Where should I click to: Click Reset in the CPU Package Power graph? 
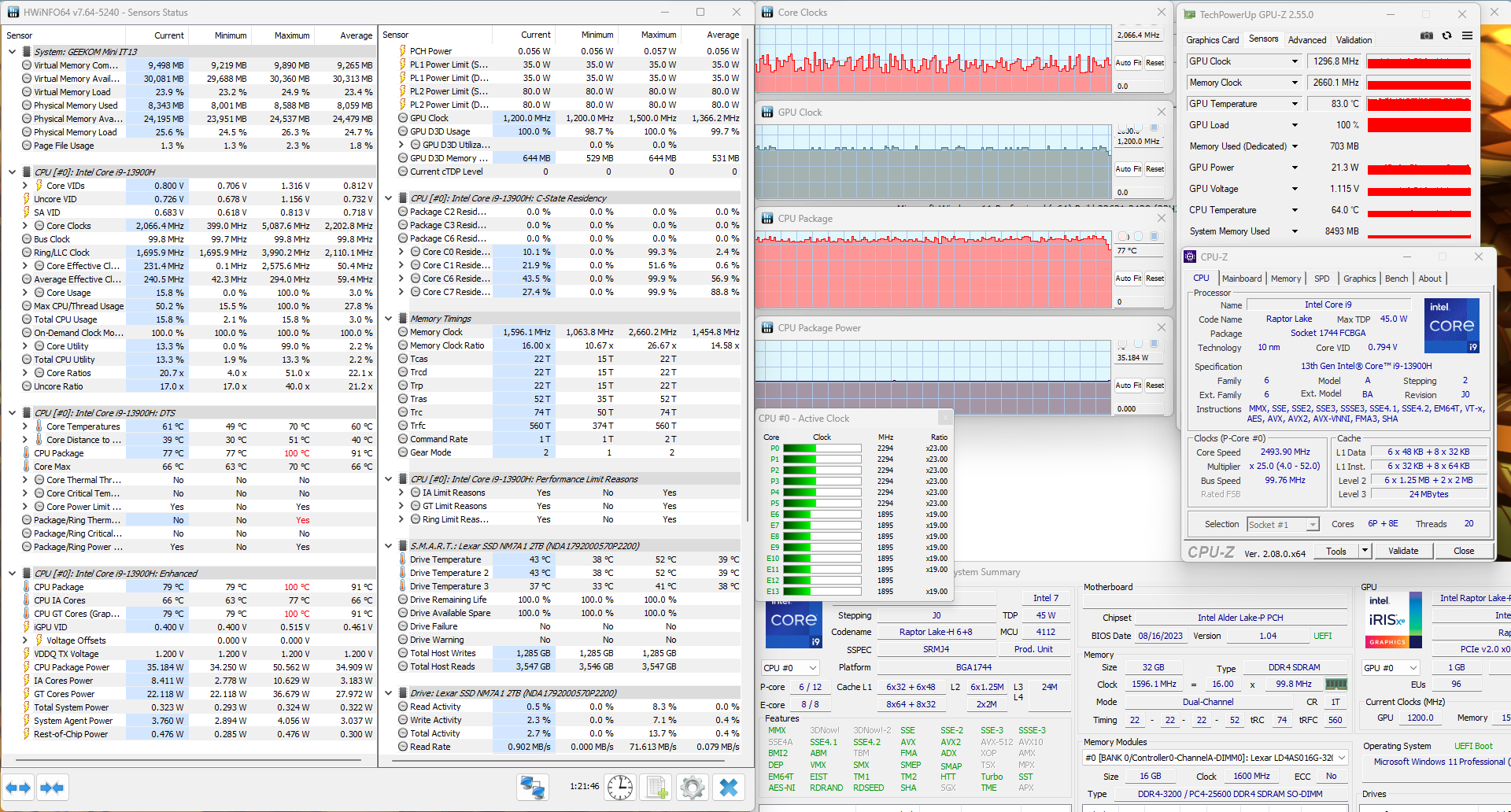(x=1154, y=386)
